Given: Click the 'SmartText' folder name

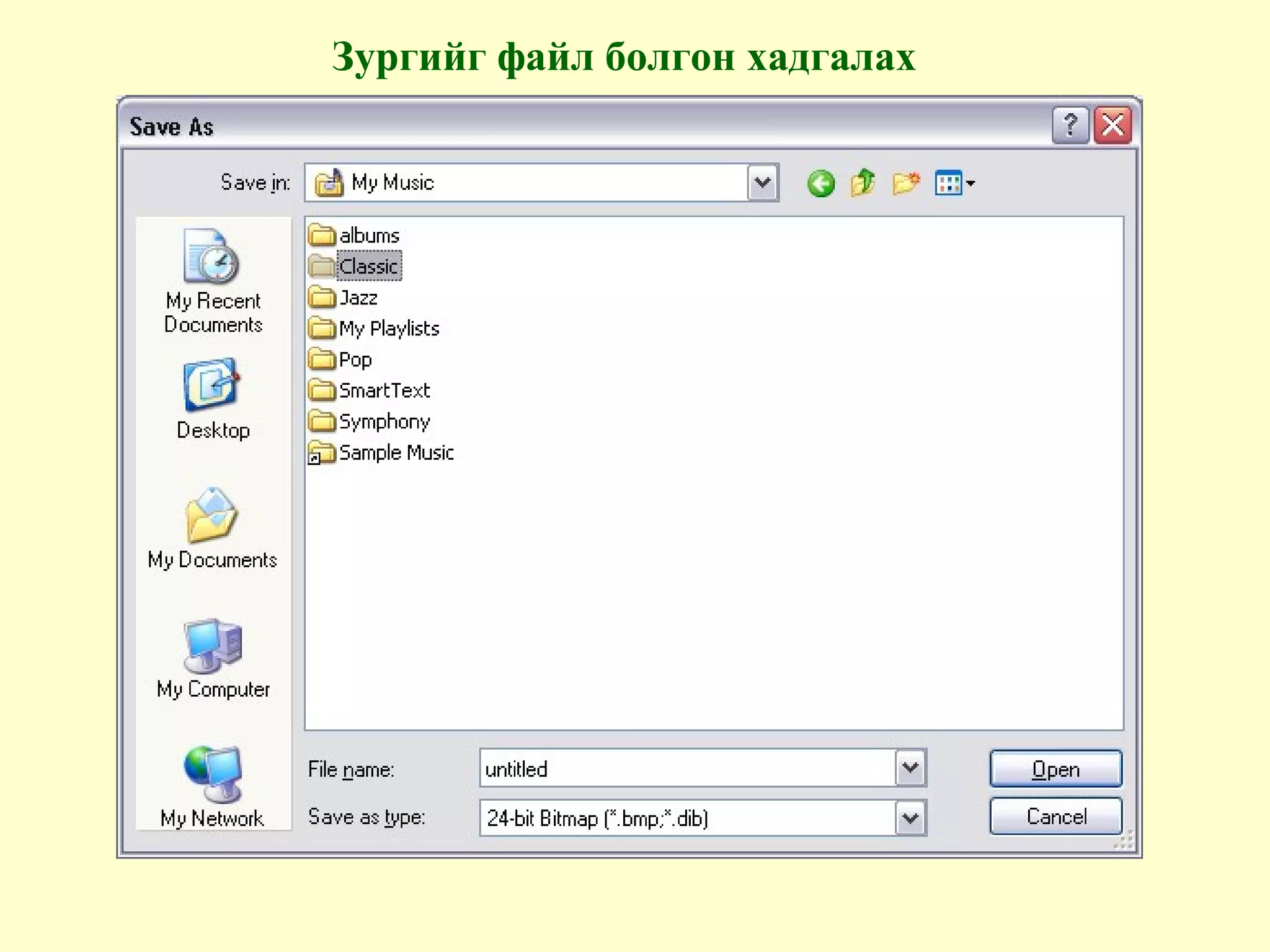Looking at the screenshot, I should pyautogui.click(x=384, y=390).
